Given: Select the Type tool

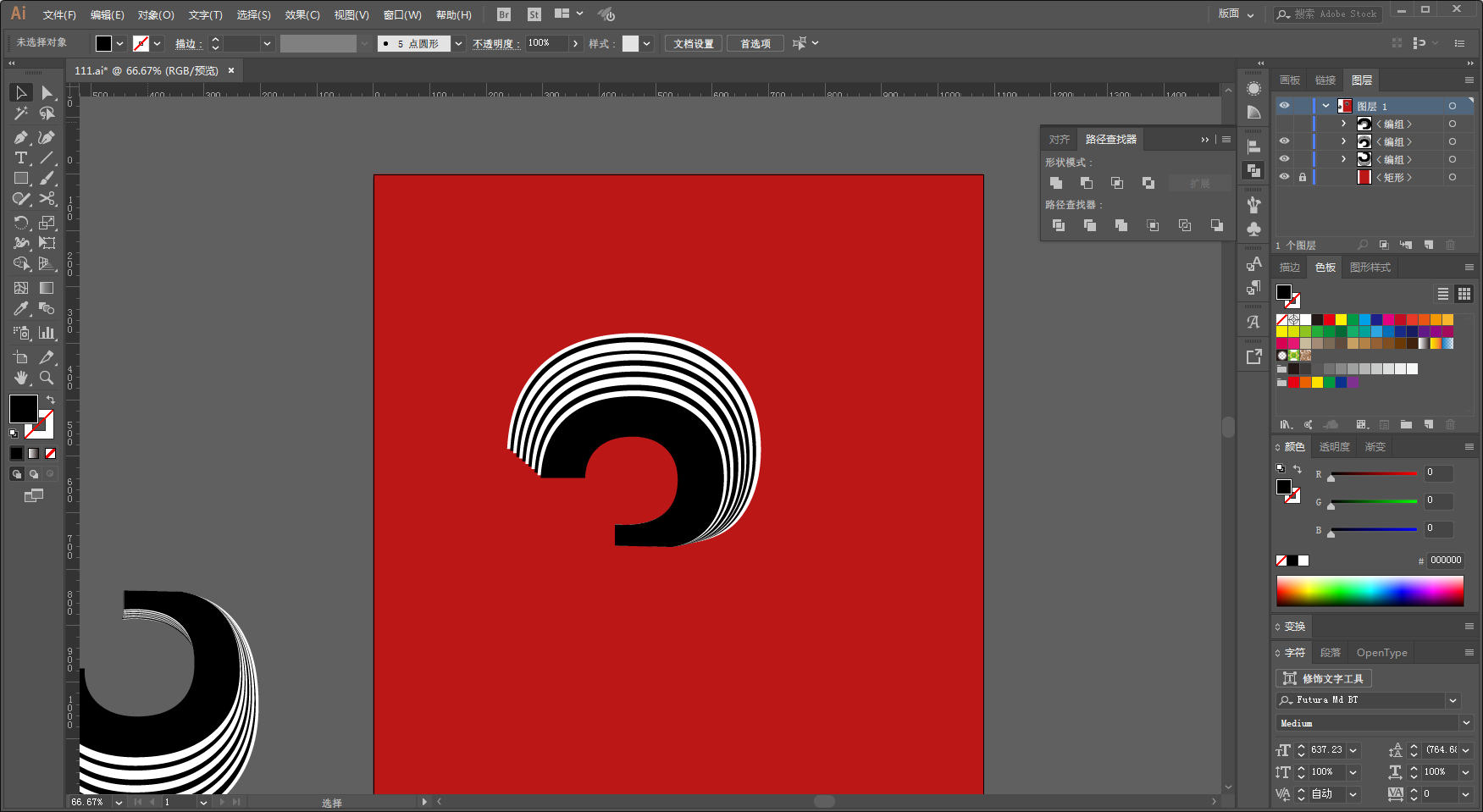Looking at the screenshot, I should click(x=21, y=158).
